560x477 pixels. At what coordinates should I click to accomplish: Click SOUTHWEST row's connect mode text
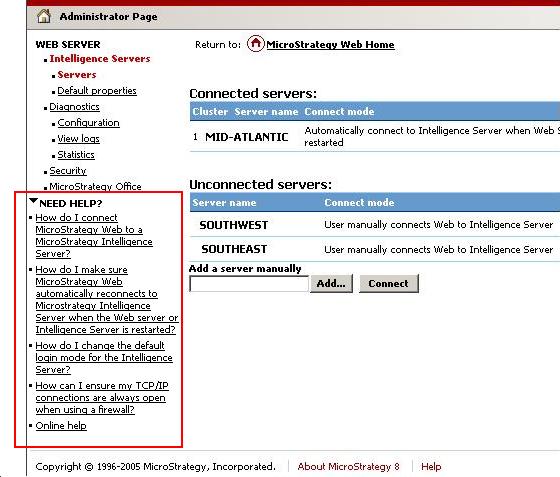tap(439, 225)
